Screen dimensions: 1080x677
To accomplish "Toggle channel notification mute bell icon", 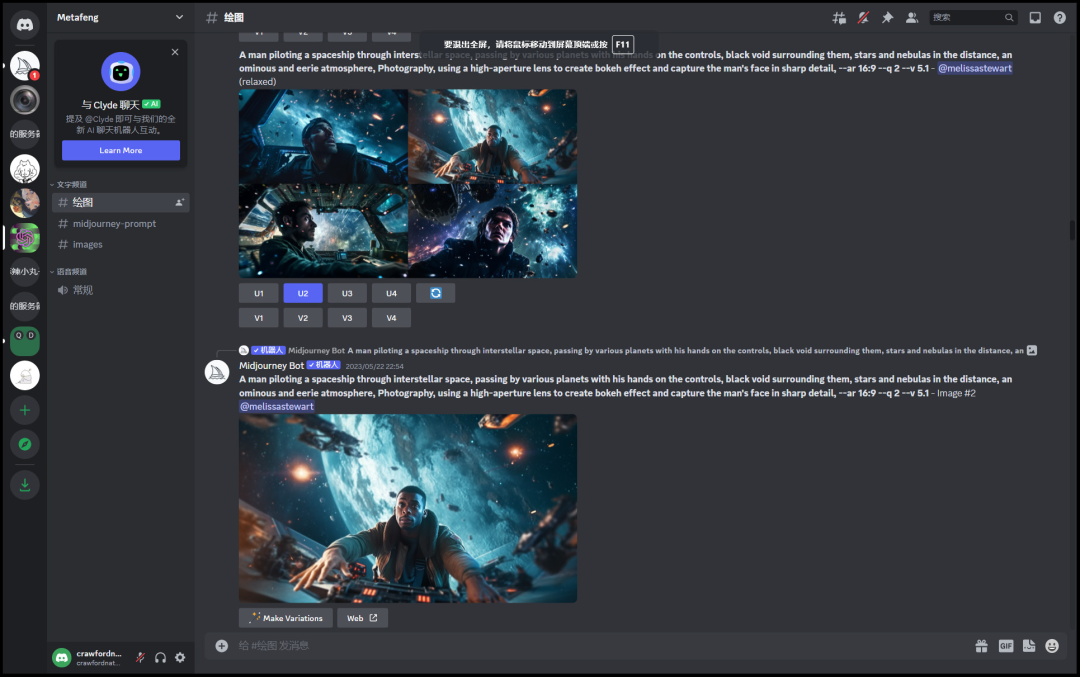I will [x=863, y=18].
